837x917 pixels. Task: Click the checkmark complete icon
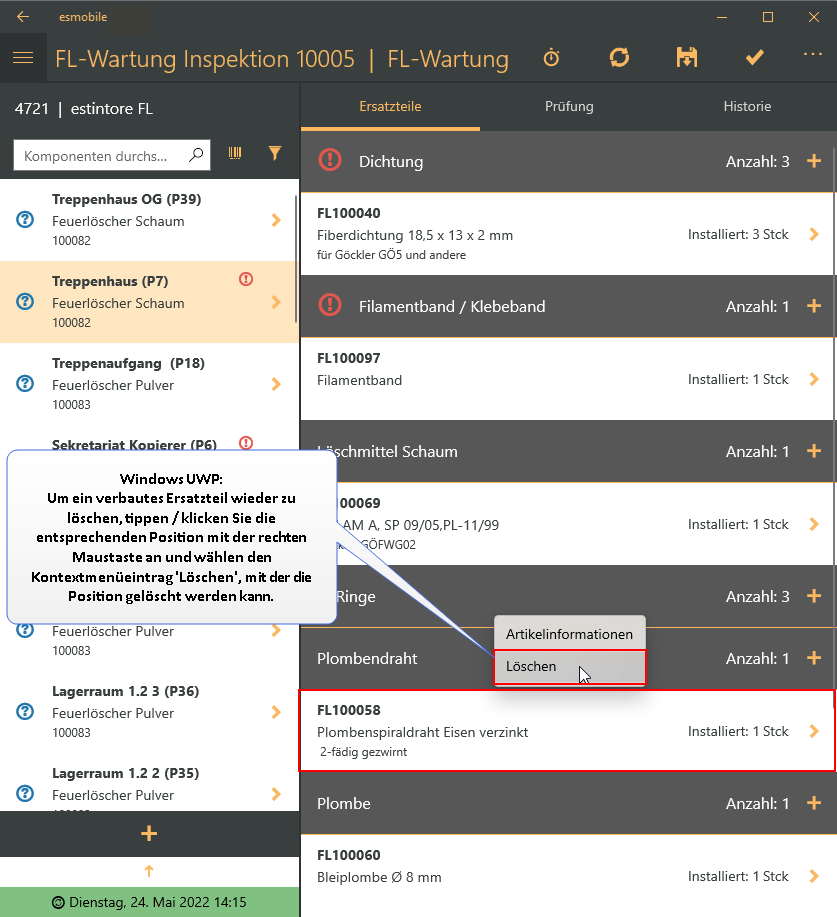pos(754,58)
